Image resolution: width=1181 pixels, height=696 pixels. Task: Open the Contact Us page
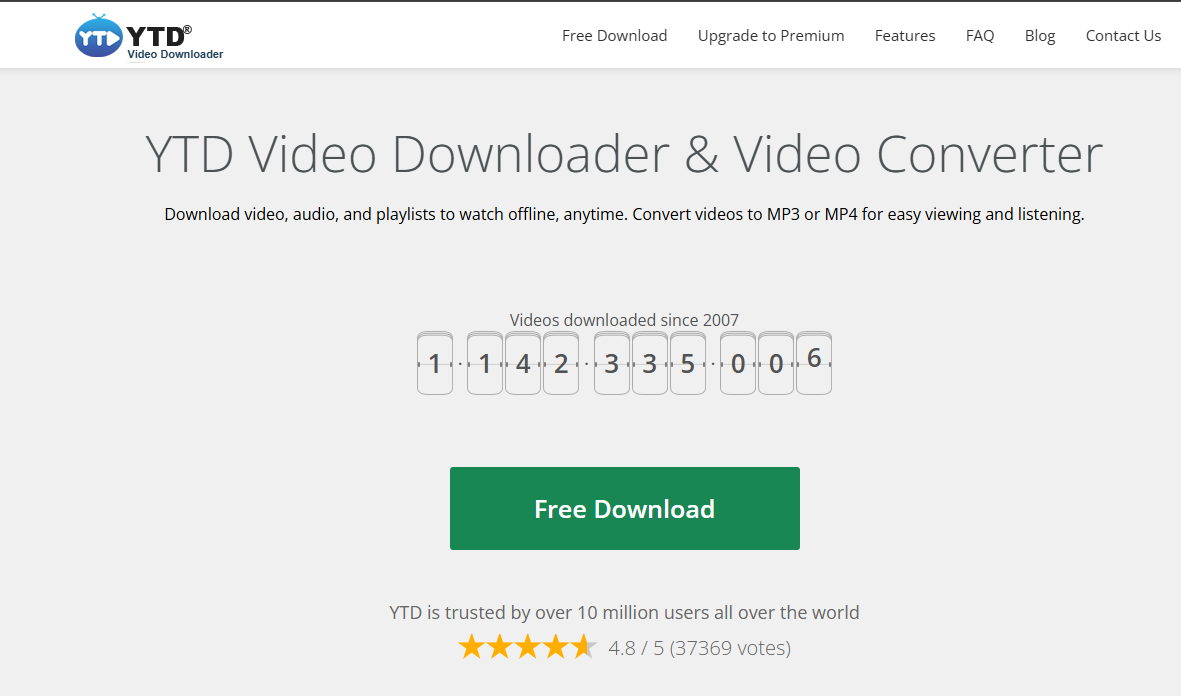[x=1123, y=35]
